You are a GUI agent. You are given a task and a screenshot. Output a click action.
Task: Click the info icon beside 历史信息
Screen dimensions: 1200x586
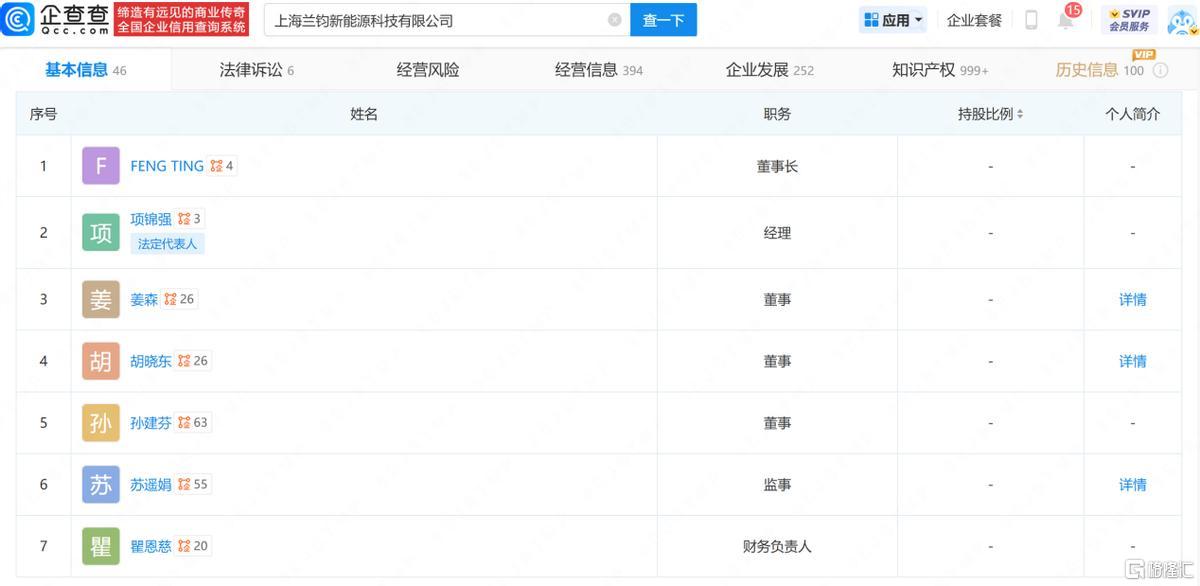(x=1160, y=71)
